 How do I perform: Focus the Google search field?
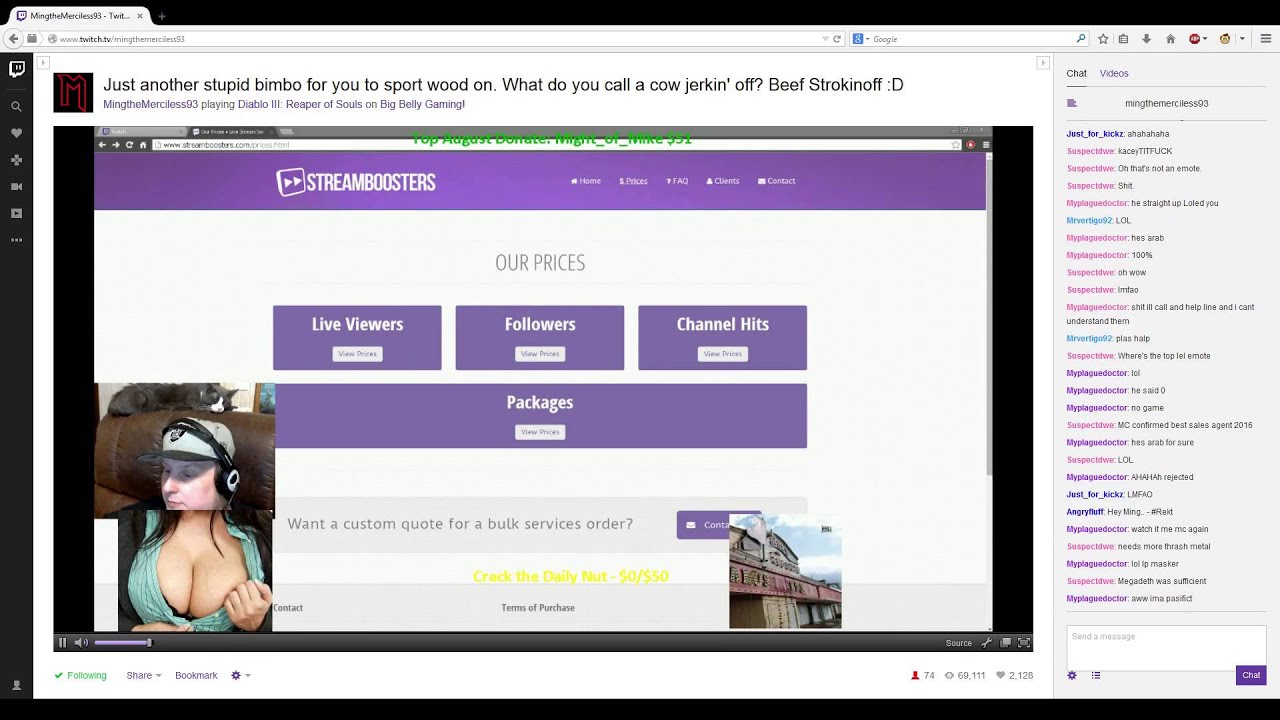tap(970, 39)
